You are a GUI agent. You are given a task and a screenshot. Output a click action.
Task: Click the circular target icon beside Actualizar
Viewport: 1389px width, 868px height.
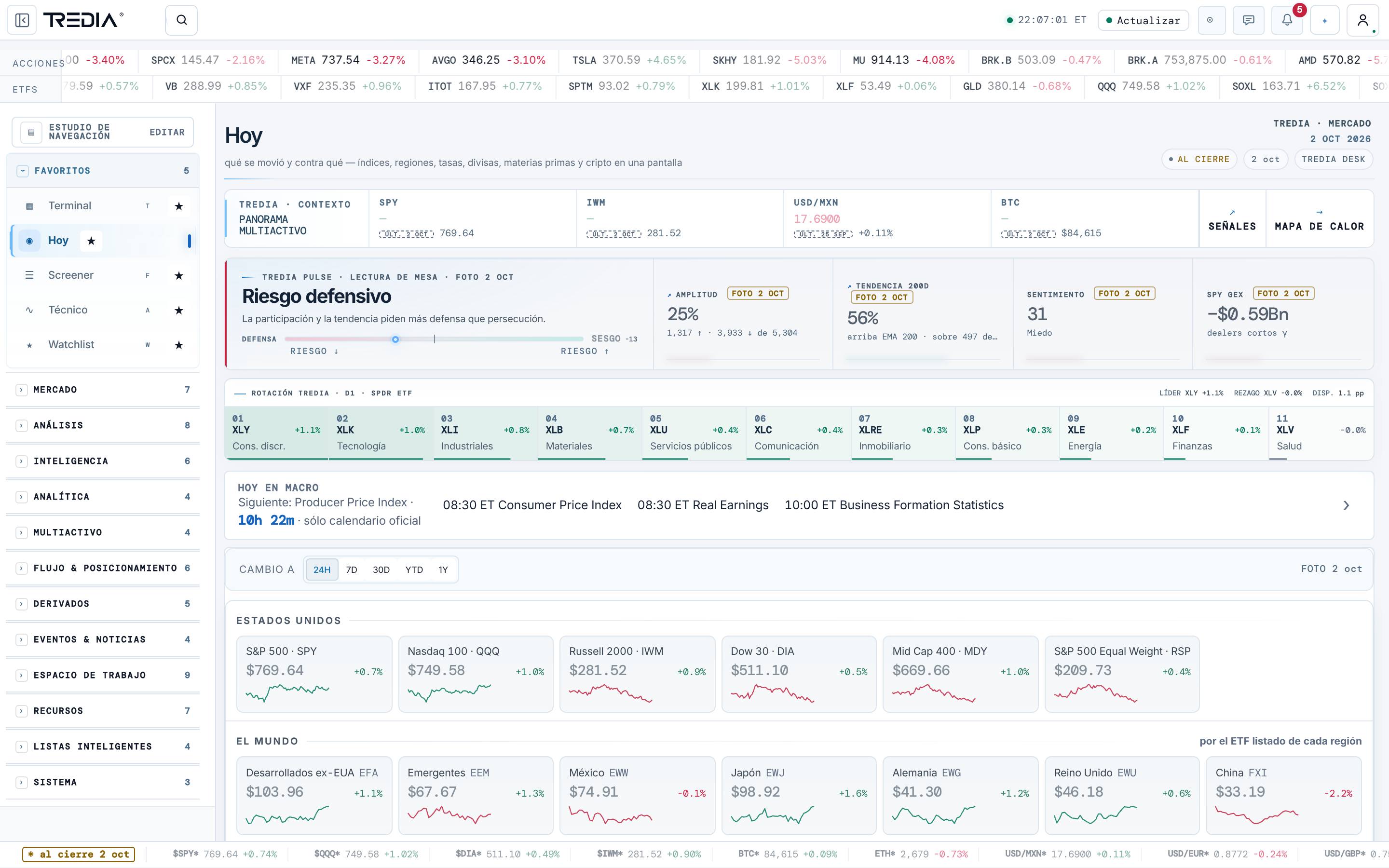(1211, 20)
